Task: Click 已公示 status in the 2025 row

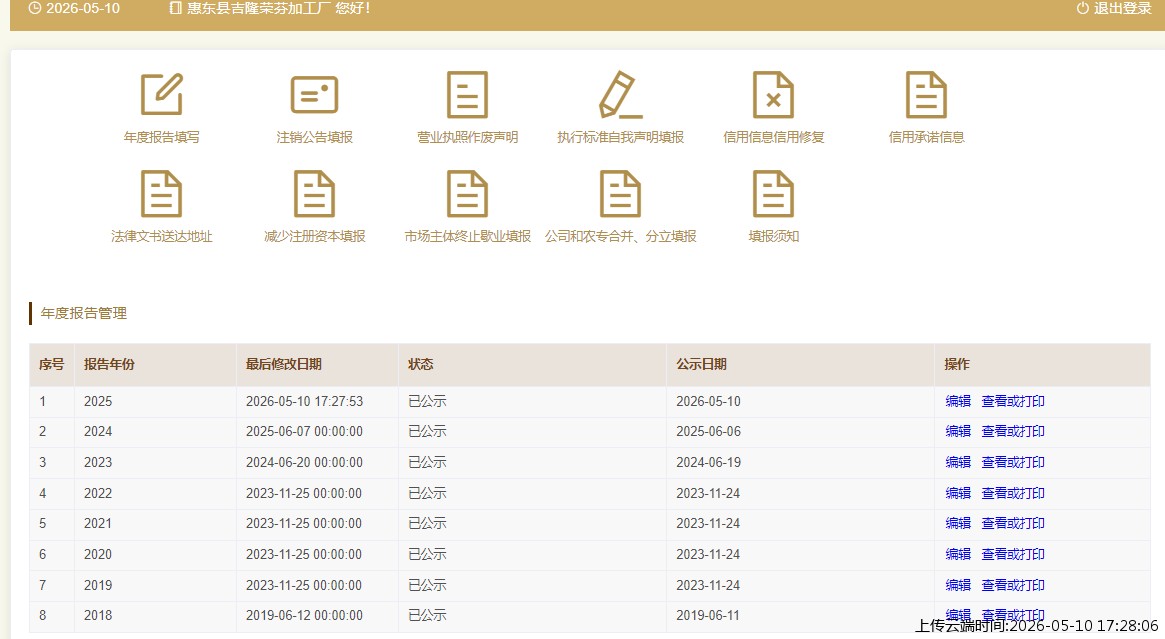Action: [427, 401]
